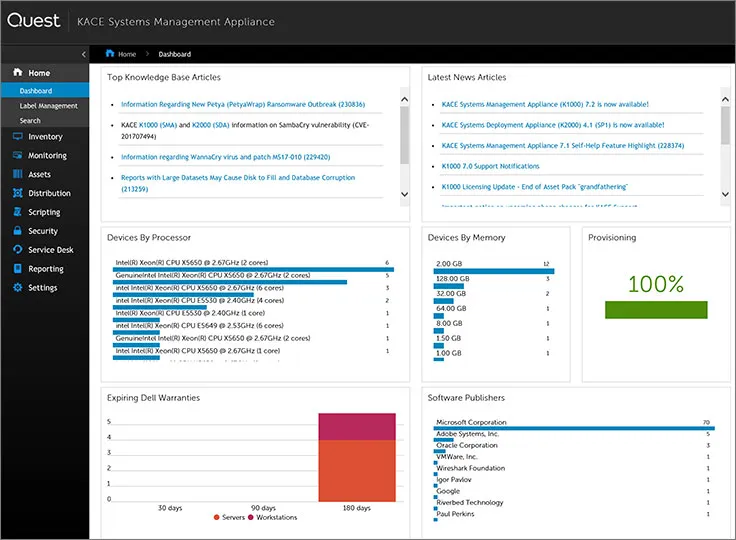Viewport: 736px width, 540px height.
Task: Click up arrow in Latest News Articles
Action: click(x=725, y=99)
